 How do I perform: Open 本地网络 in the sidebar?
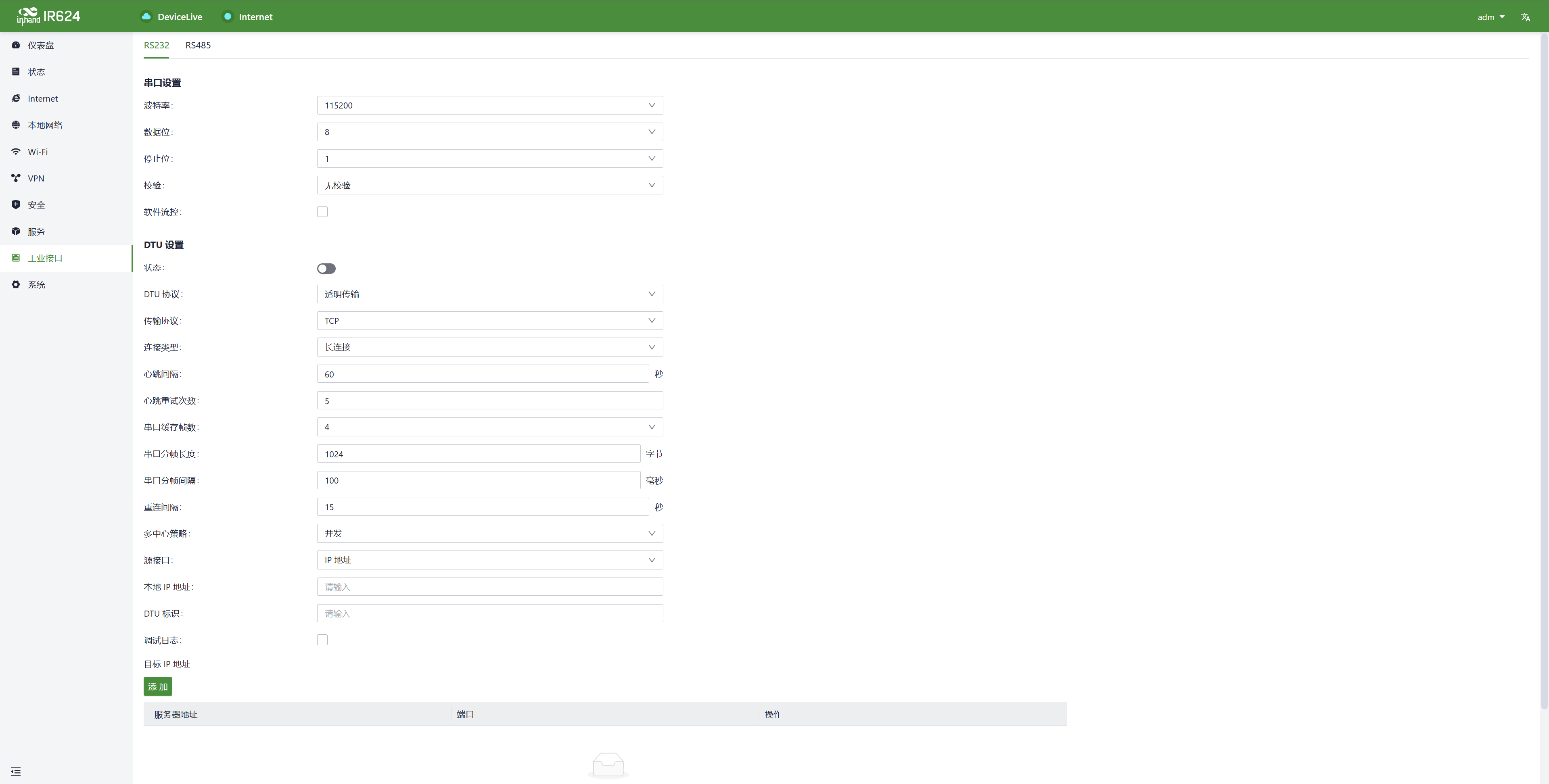point(66,125)
